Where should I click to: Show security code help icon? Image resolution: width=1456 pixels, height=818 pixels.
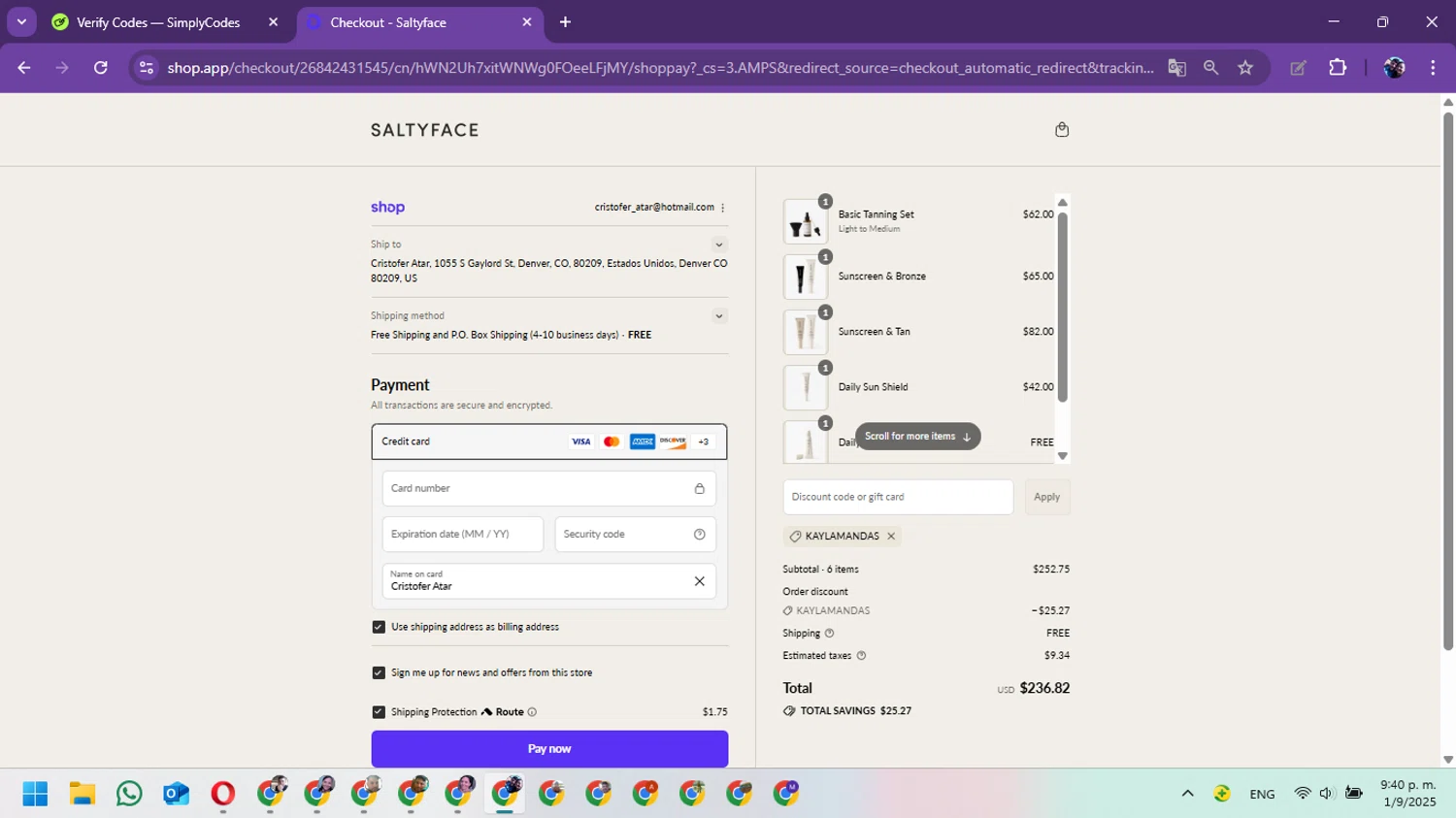click(699, 534)
